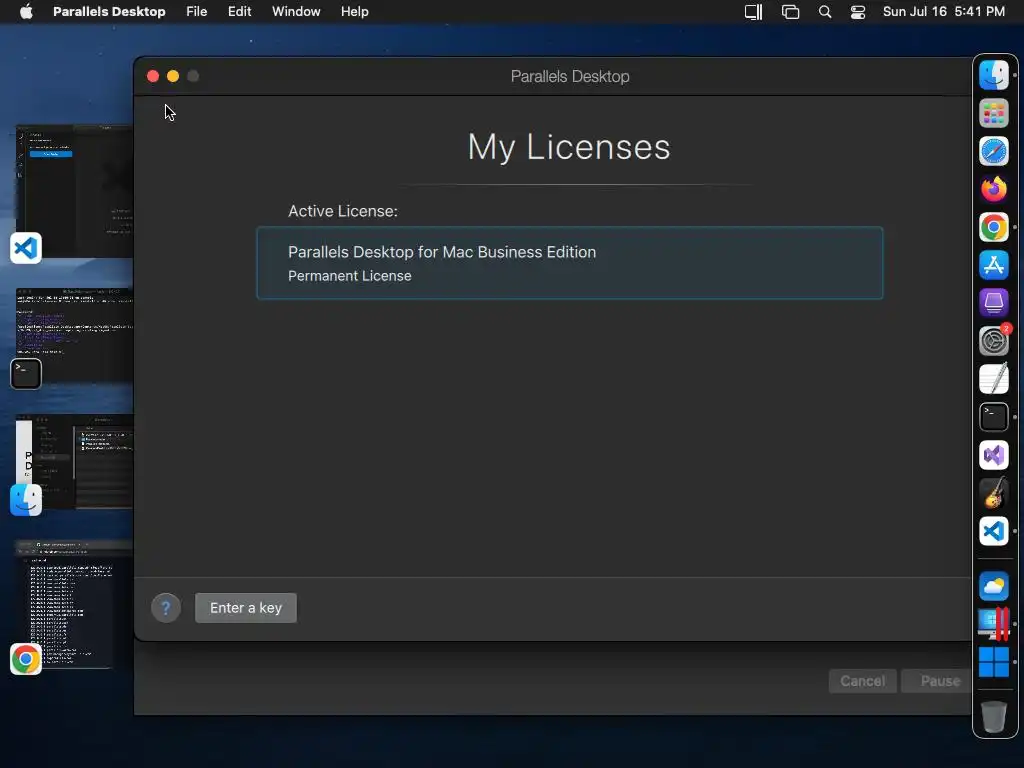Open the Edit menu

tap(240, 12)
